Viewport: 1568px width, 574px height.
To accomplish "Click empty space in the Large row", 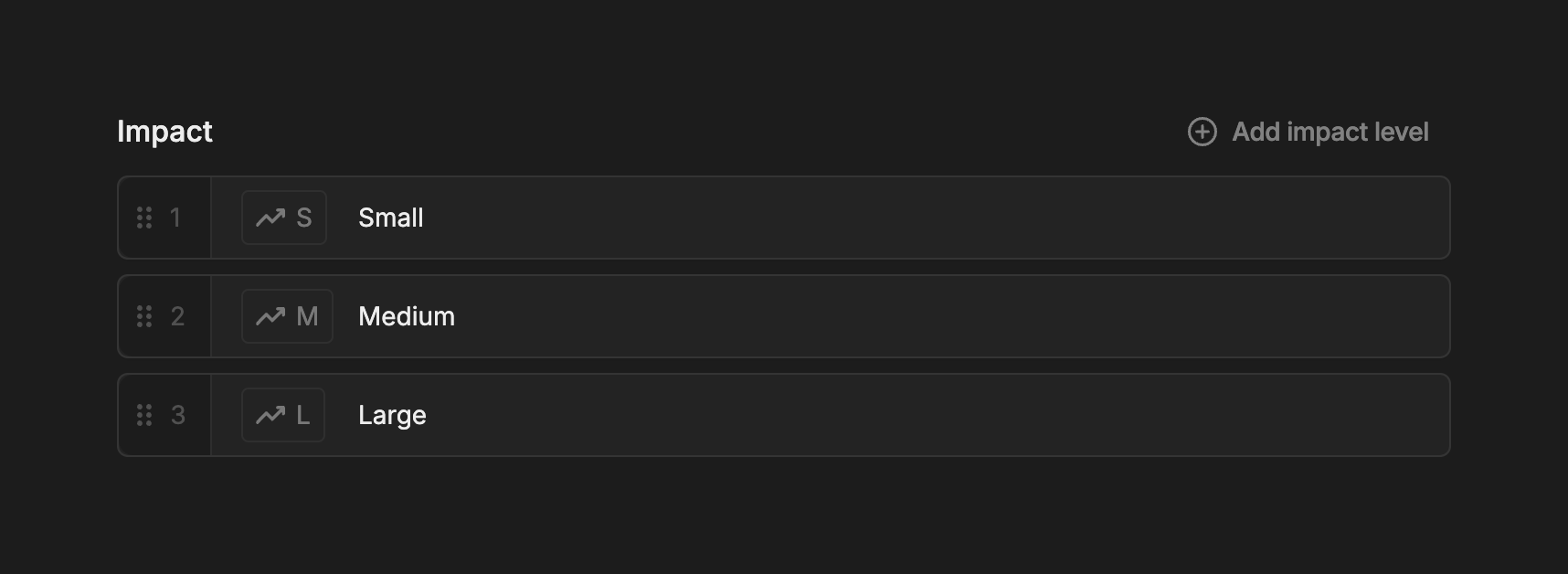I will (x=914, y=415).
